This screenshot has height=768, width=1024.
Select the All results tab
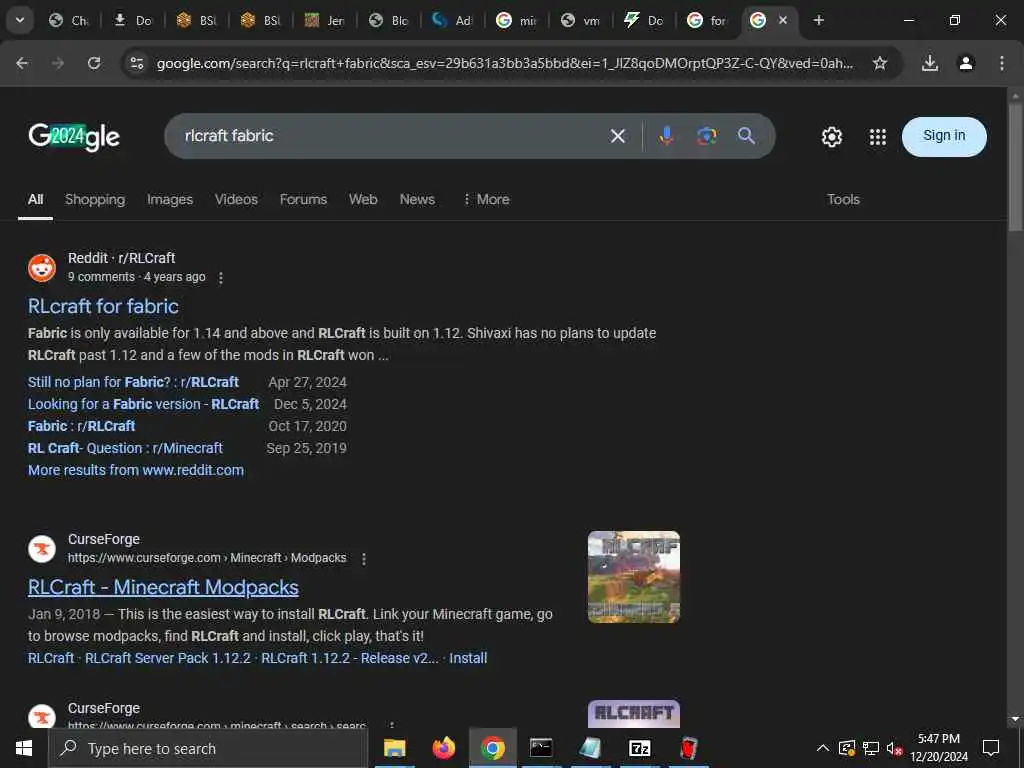coord(35,199)
